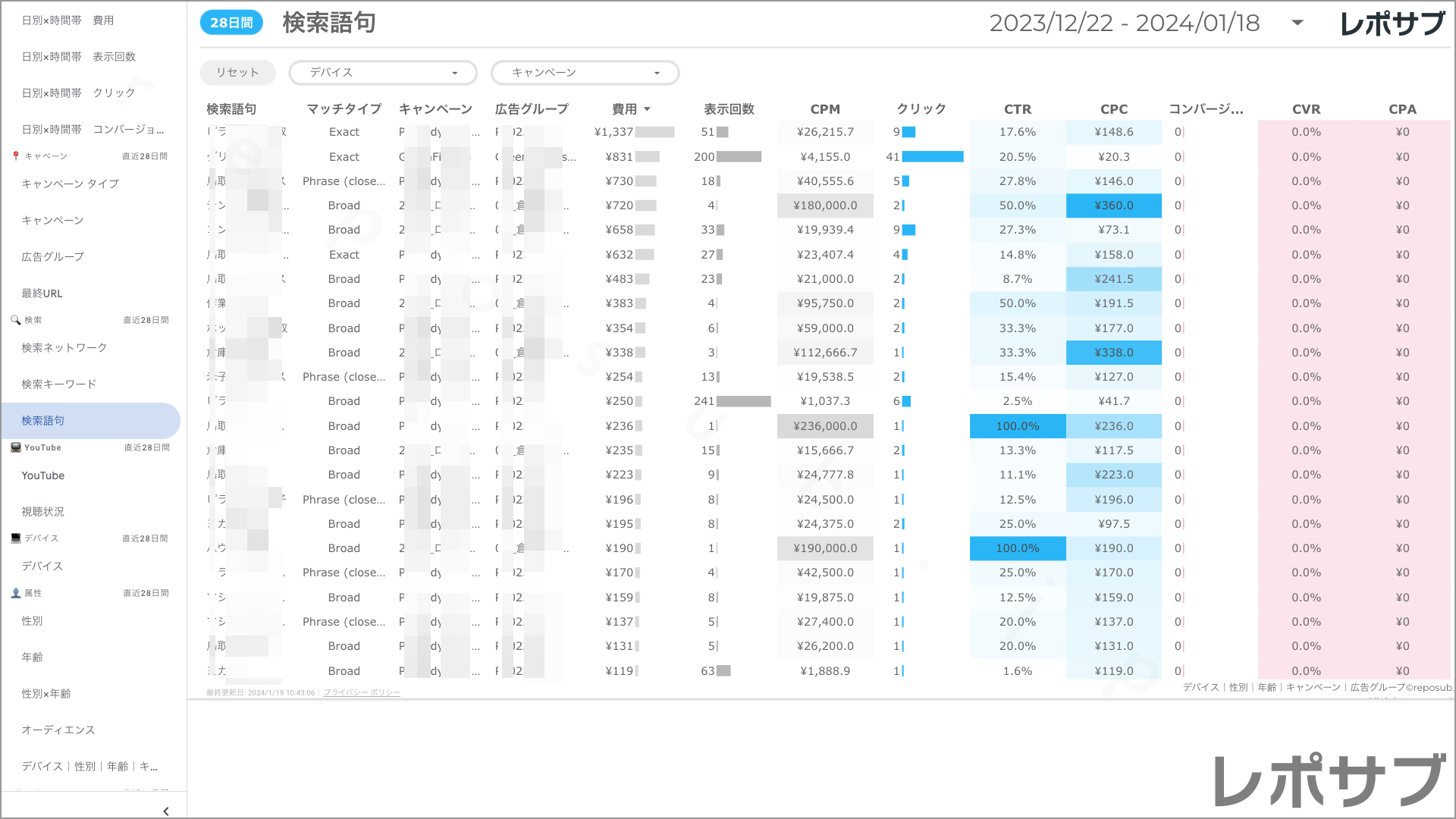Image resolution: width=1456 pixels, height=819 pixels.
Task: Open the 性別×年齢 sidebar page
Action: click(x=46, y=694)
